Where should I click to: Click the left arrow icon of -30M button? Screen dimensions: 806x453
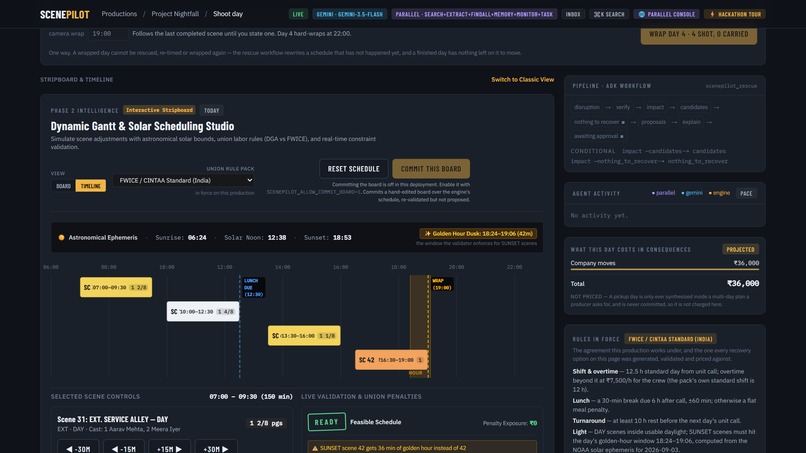coord(69,449)
